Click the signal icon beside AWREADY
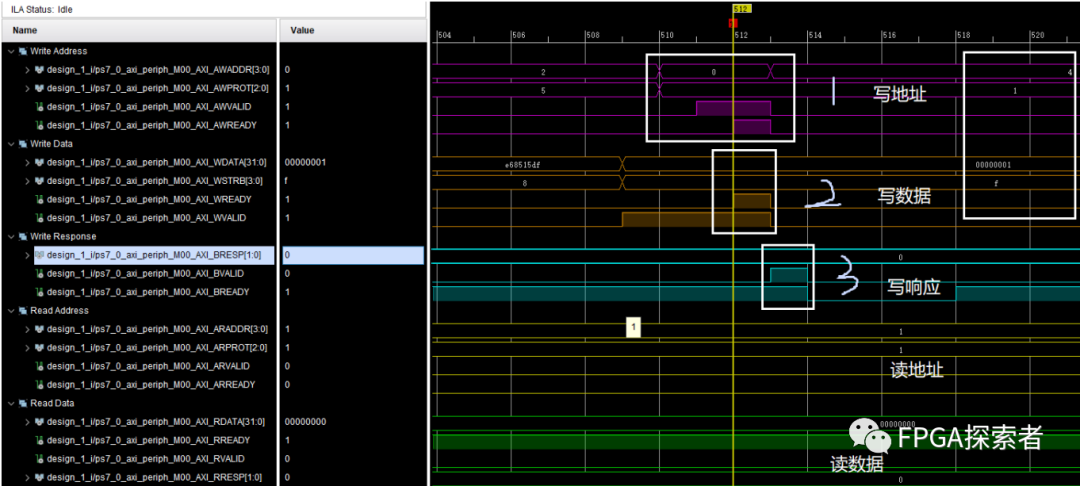The image size is (1080, 486). 39,125
